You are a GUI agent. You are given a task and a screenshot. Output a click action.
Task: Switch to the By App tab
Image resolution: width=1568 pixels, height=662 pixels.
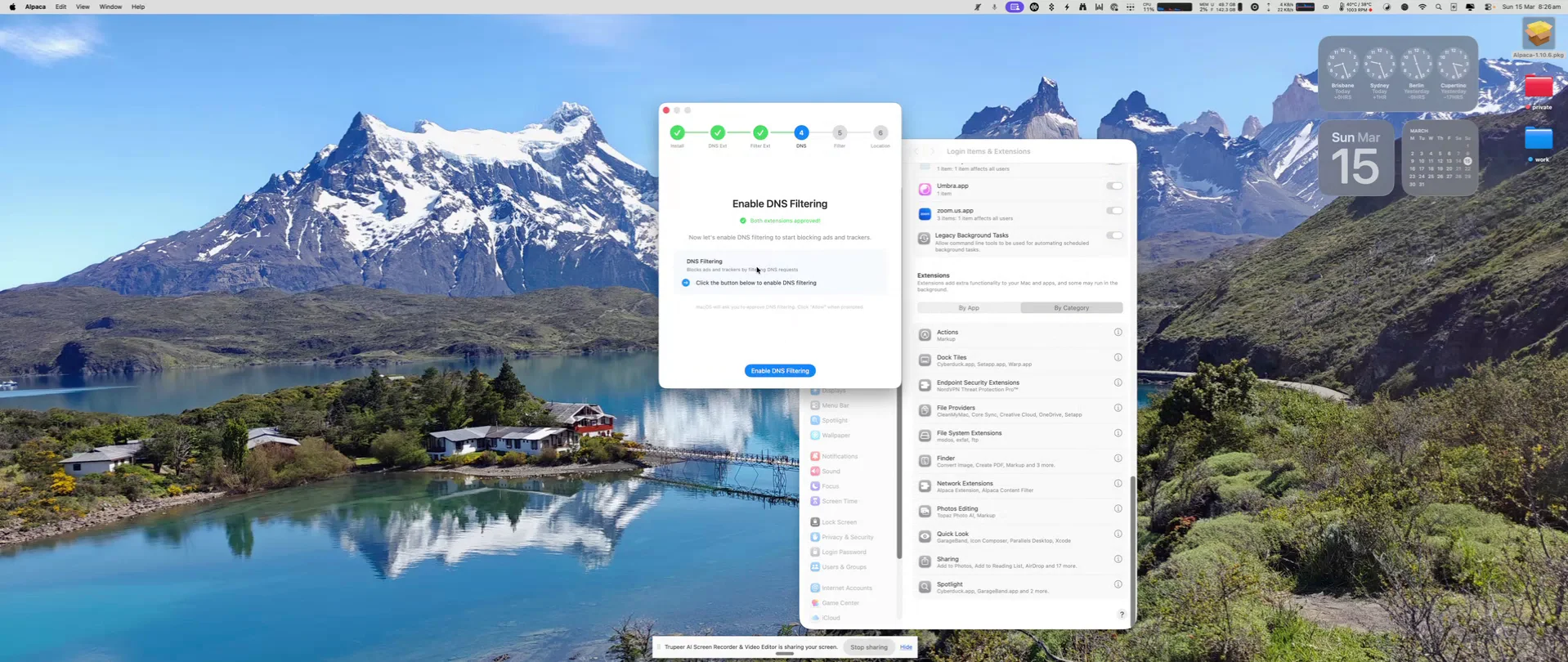pyautogui.click(x=969, y=308)
